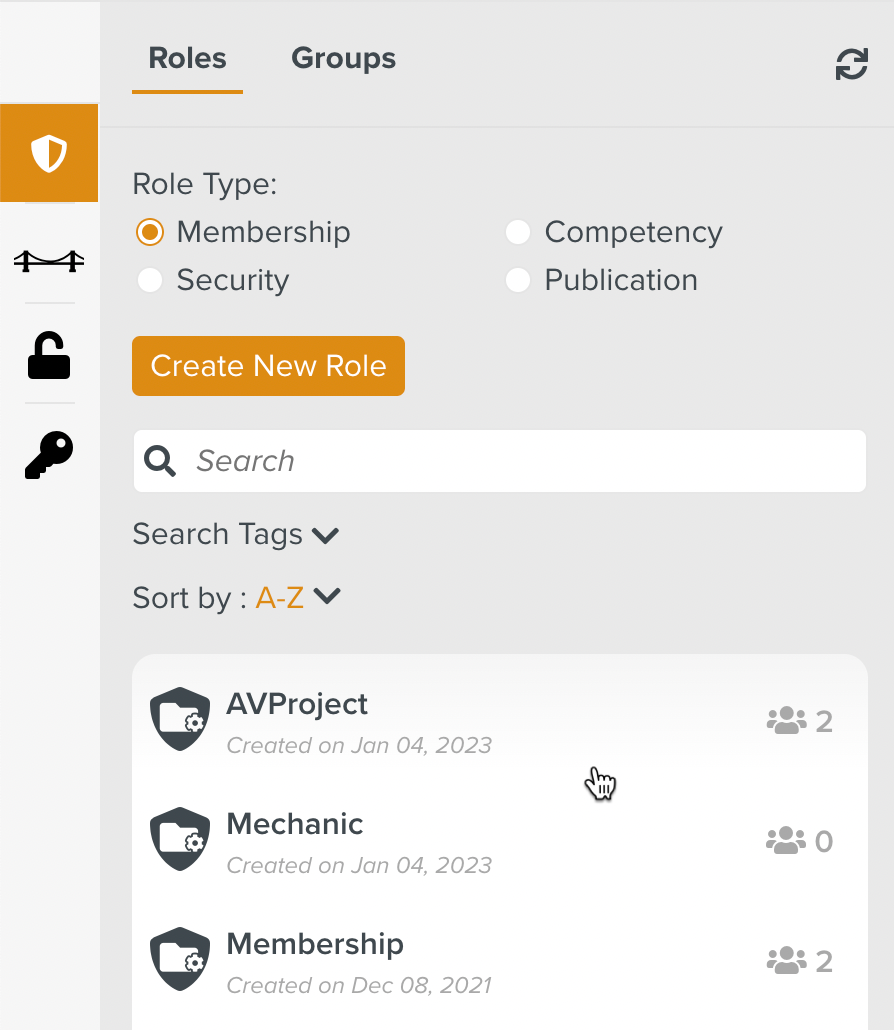Viewport: 894px width, 1030px height.
Task: Click the AVProject members count icon
Action: [x=786, y=721]
